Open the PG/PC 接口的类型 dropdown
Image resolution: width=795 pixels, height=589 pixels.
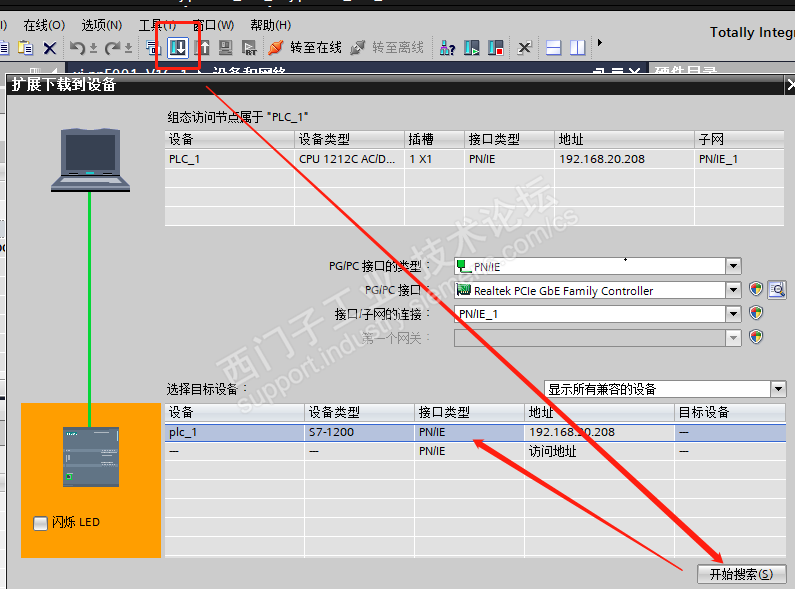point(733,266)
